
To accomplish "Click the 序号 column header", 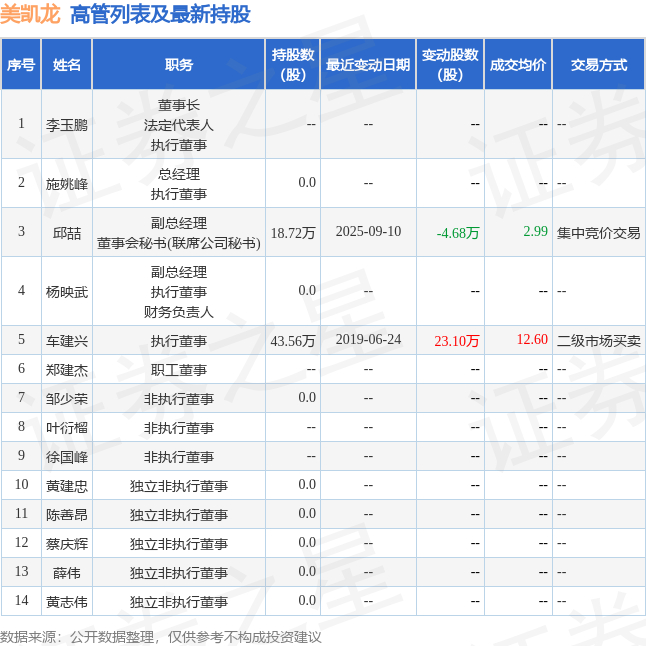I will 21,65.
